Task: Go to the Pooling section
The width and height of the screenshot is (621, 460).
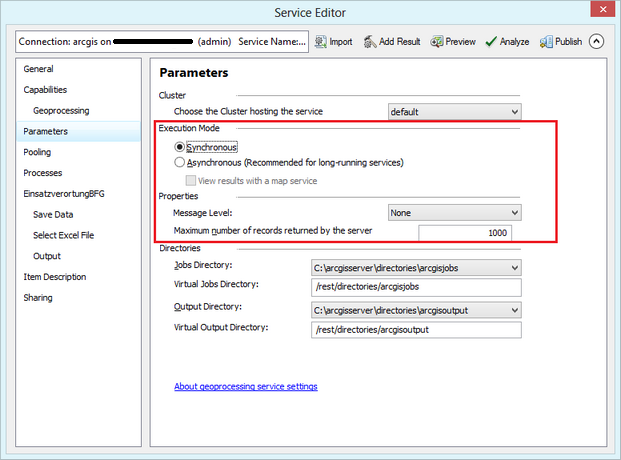Action: pos(37,152)
